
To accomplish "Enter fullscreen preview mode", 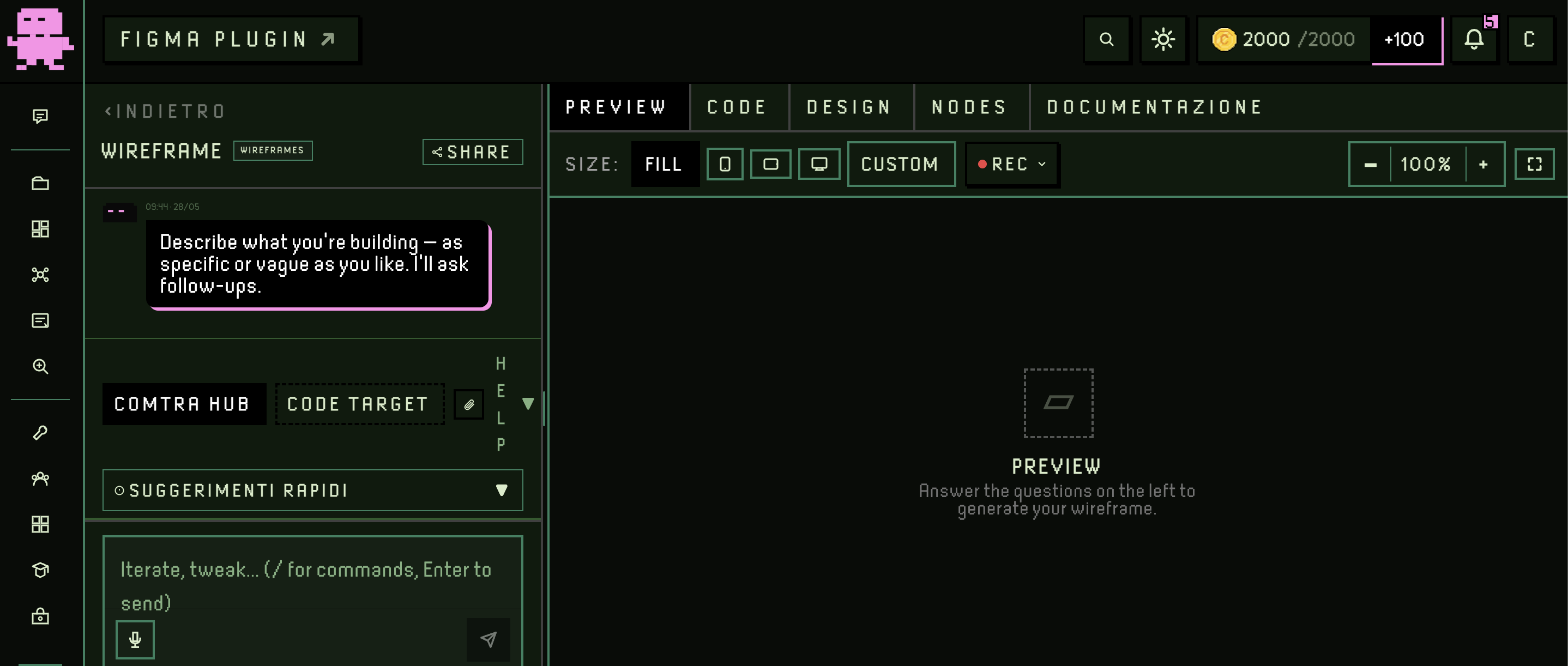I will [x=1535, y=164].
